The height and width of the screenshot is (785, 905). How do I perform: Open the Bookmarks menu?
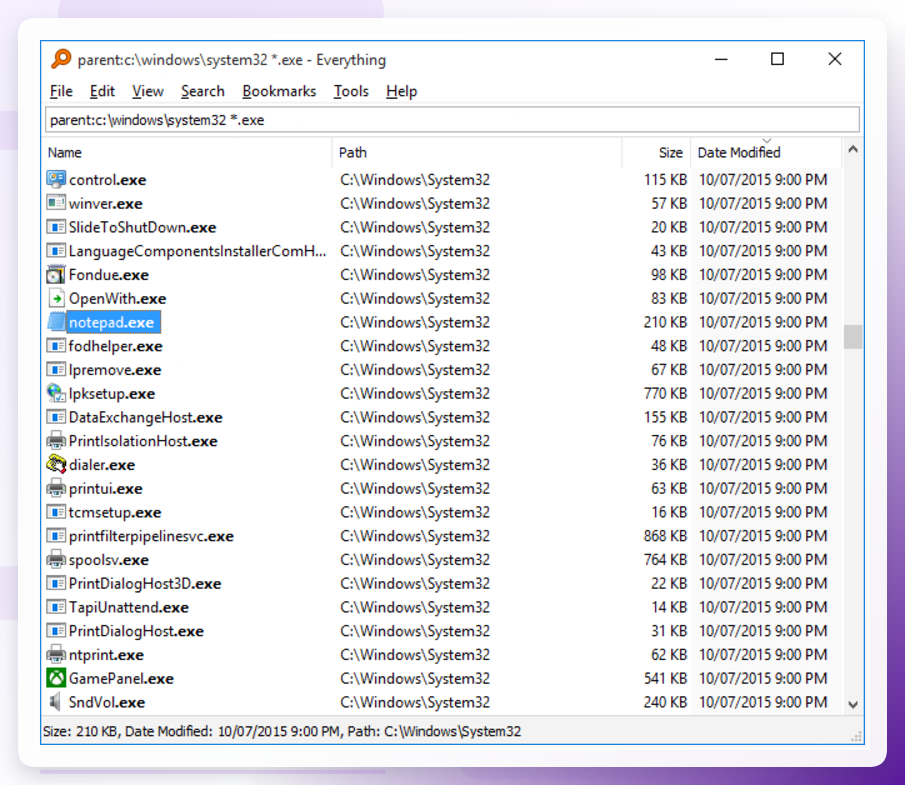(x=279, y=91)
